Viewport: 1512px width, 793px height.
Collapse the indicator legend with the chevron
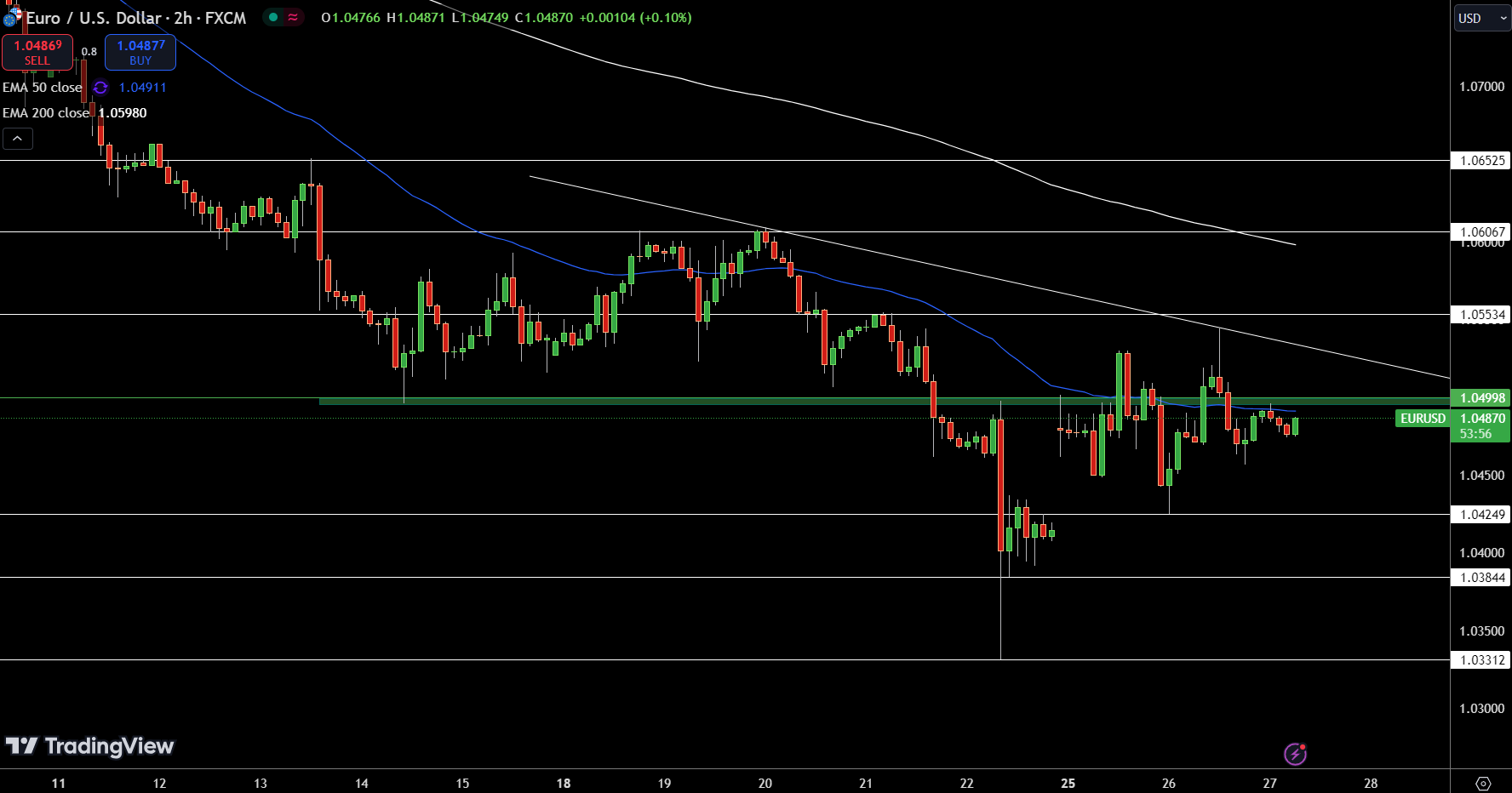pyautogui.click(x=17, y=139)
